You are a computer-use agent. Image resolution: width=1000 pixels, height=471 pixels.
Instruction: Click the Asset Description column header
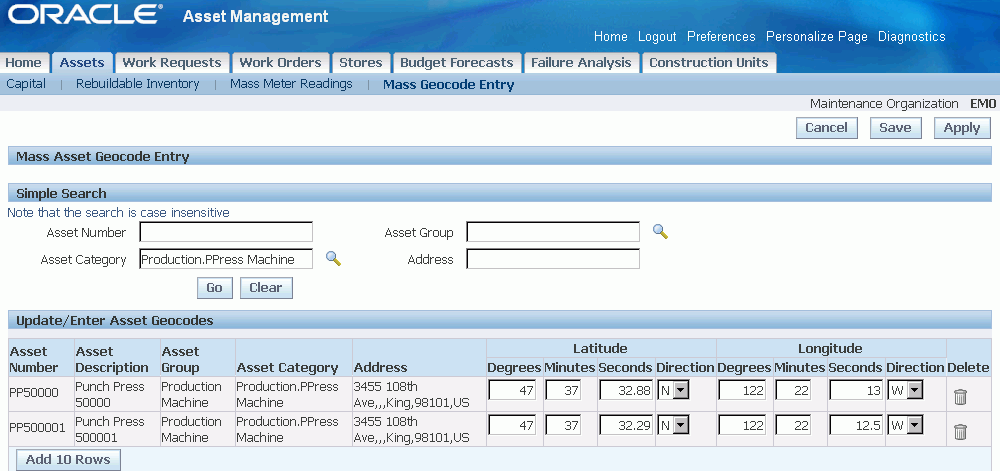point(112,359)
